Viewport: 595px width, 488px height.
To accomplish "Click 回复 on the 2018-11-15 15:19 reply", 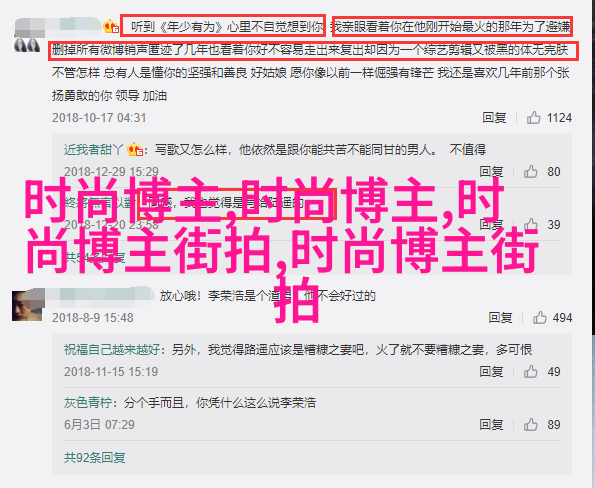I will point(491,372).
